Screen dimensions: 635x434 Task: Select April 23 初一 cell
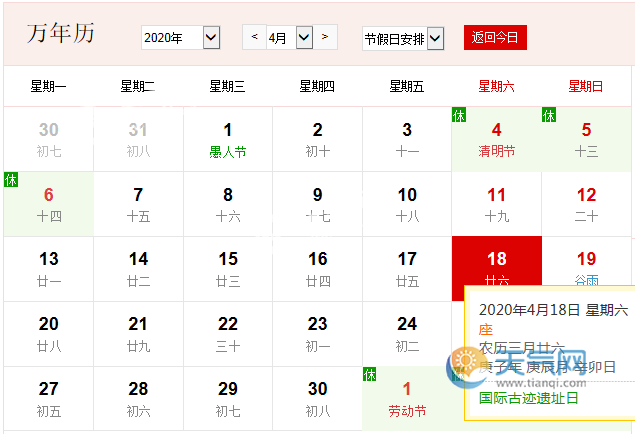click(318, 334)
